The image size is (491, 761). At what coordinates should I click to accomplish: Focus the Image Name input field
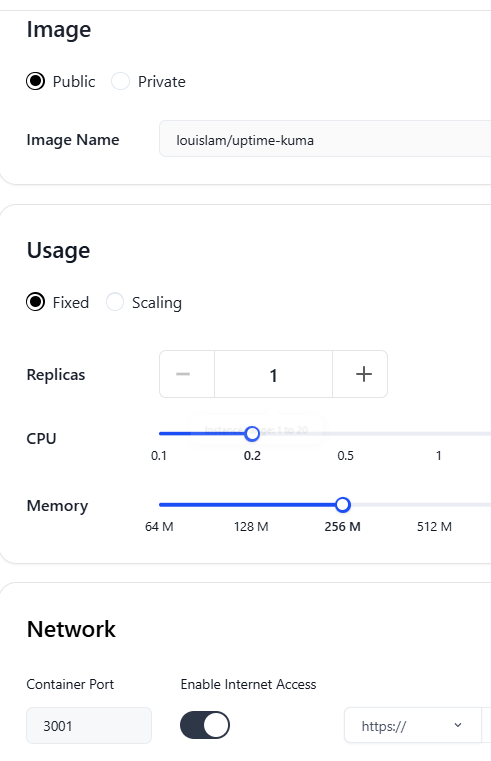(x=325, y=139)
